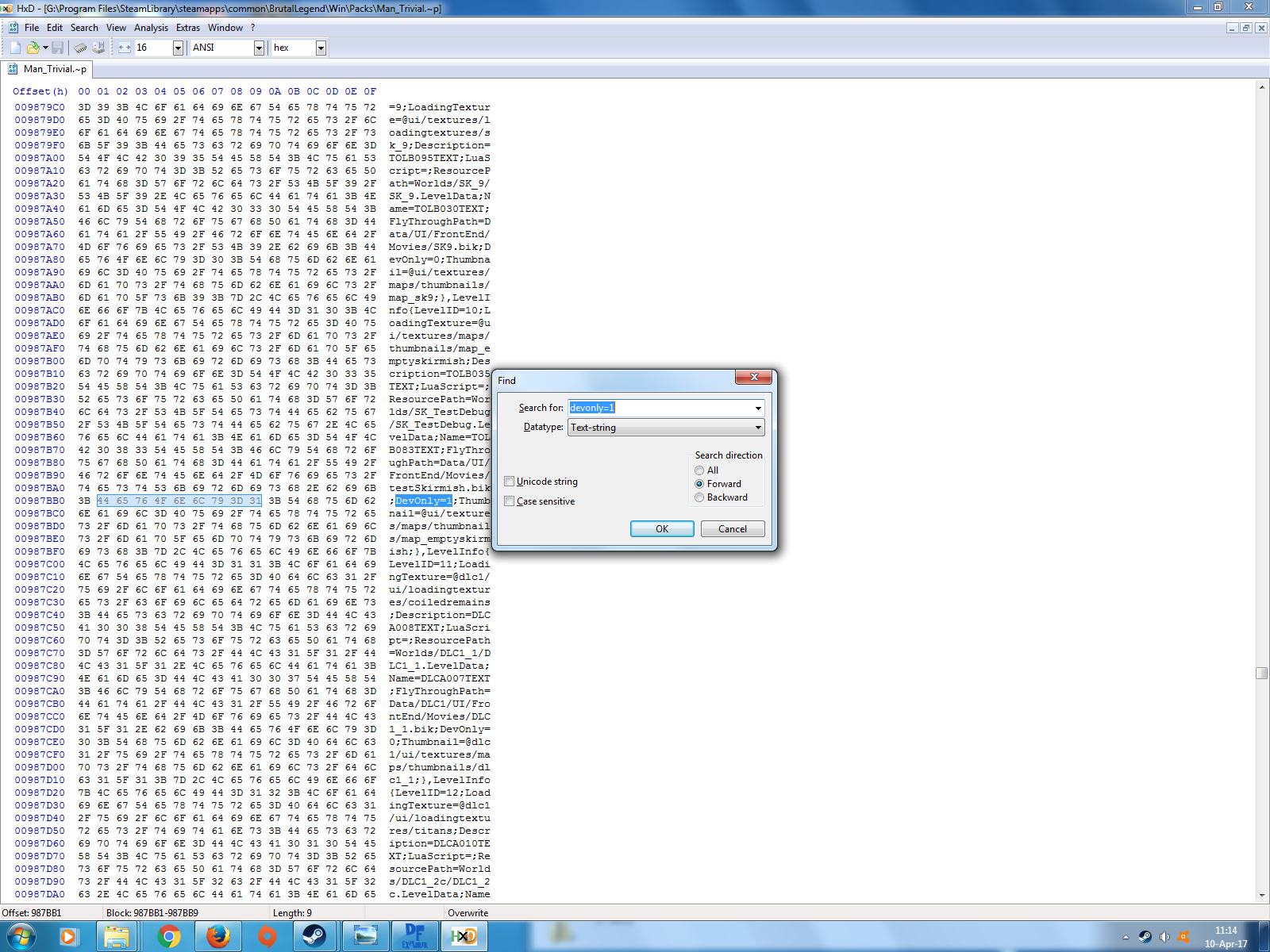Expand the Search for history dropdown

pos(758,408)
